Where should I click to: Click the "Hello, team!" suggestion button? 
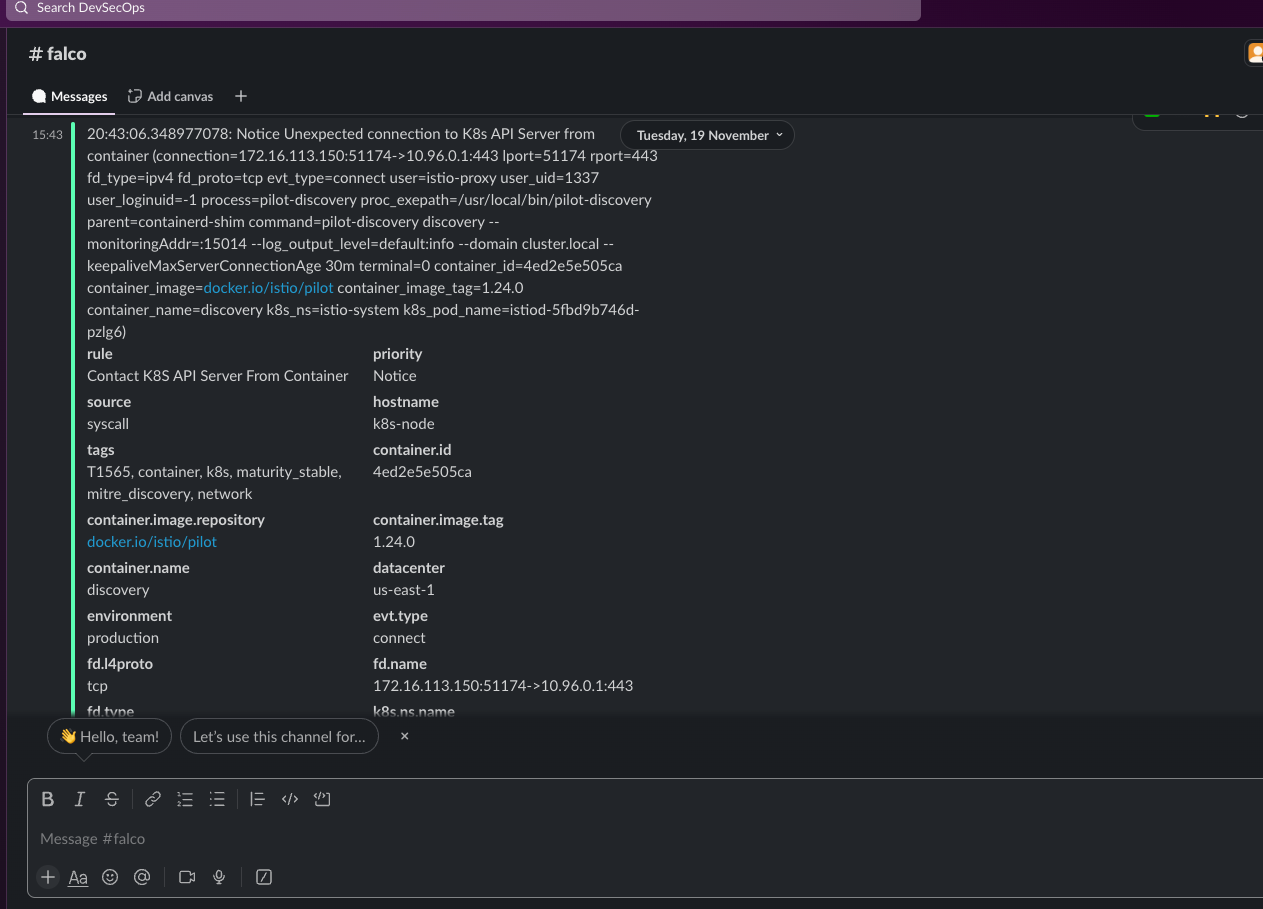(x=110, y=737)
